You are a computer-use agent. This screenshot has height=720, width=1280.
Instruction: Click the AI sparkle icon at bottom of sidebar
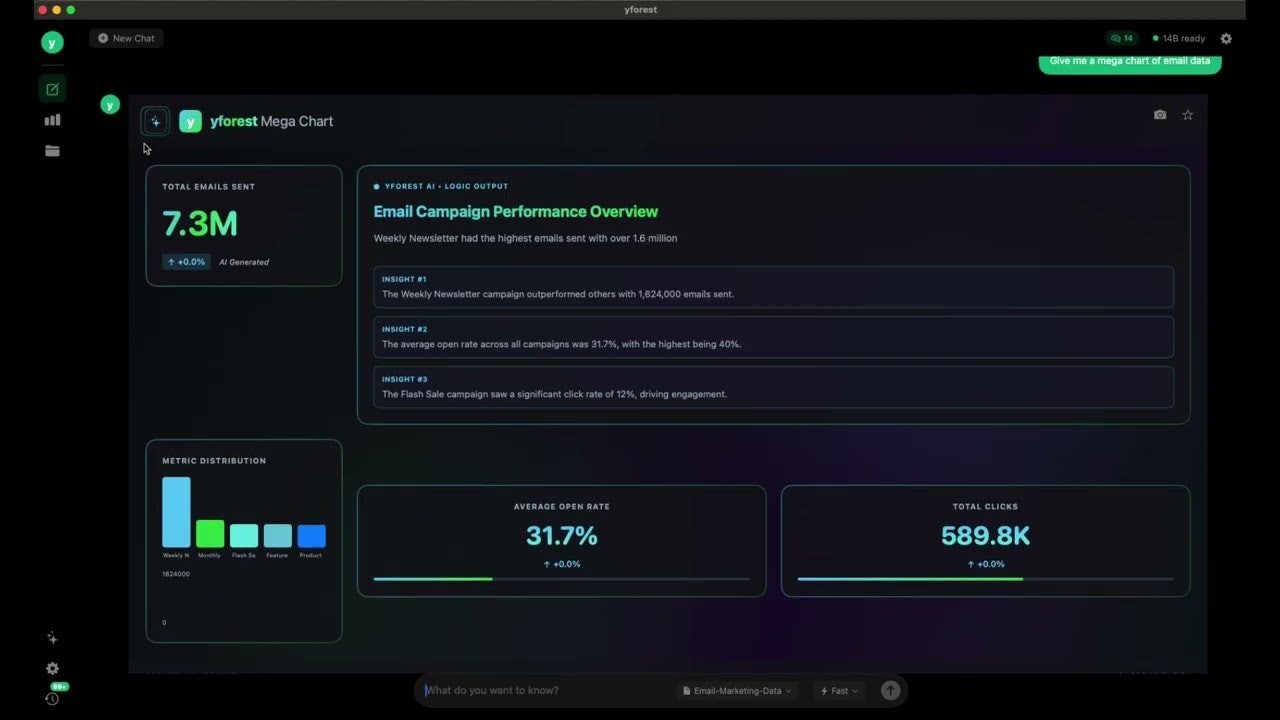52,638
